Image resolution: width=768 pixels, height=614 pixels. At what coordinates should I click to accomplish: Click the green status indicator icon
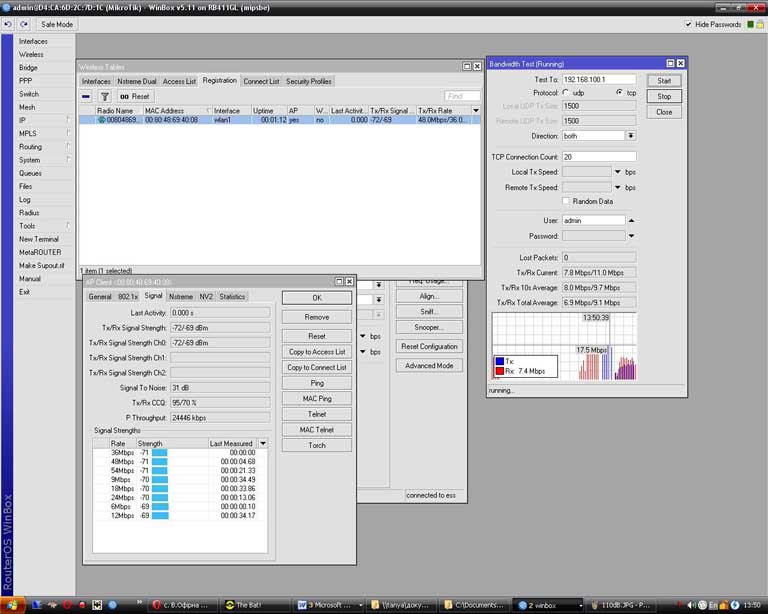[750, 24]
